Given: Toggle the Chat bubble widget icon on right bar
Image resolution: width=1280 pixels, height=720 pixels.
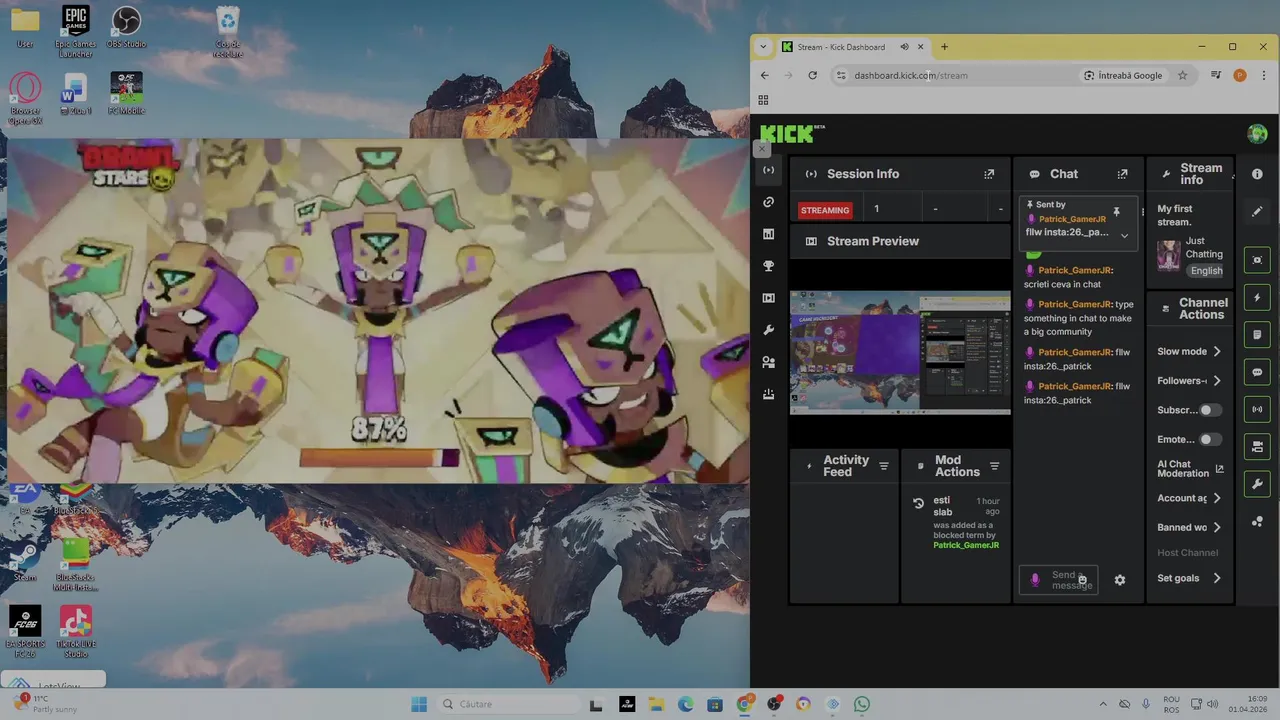Looking at the screenshot, I should coord(1257,372).
